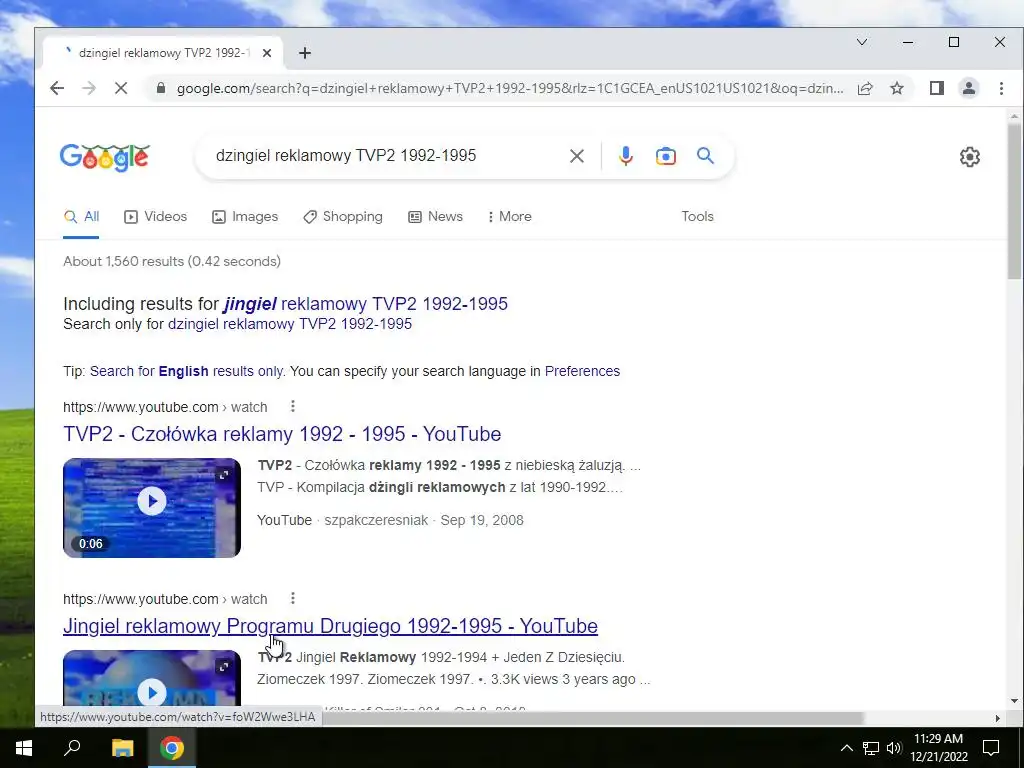Click the magnifying glass search button
The width and height of the screenshot is (1024, 768).
point(705,156)
